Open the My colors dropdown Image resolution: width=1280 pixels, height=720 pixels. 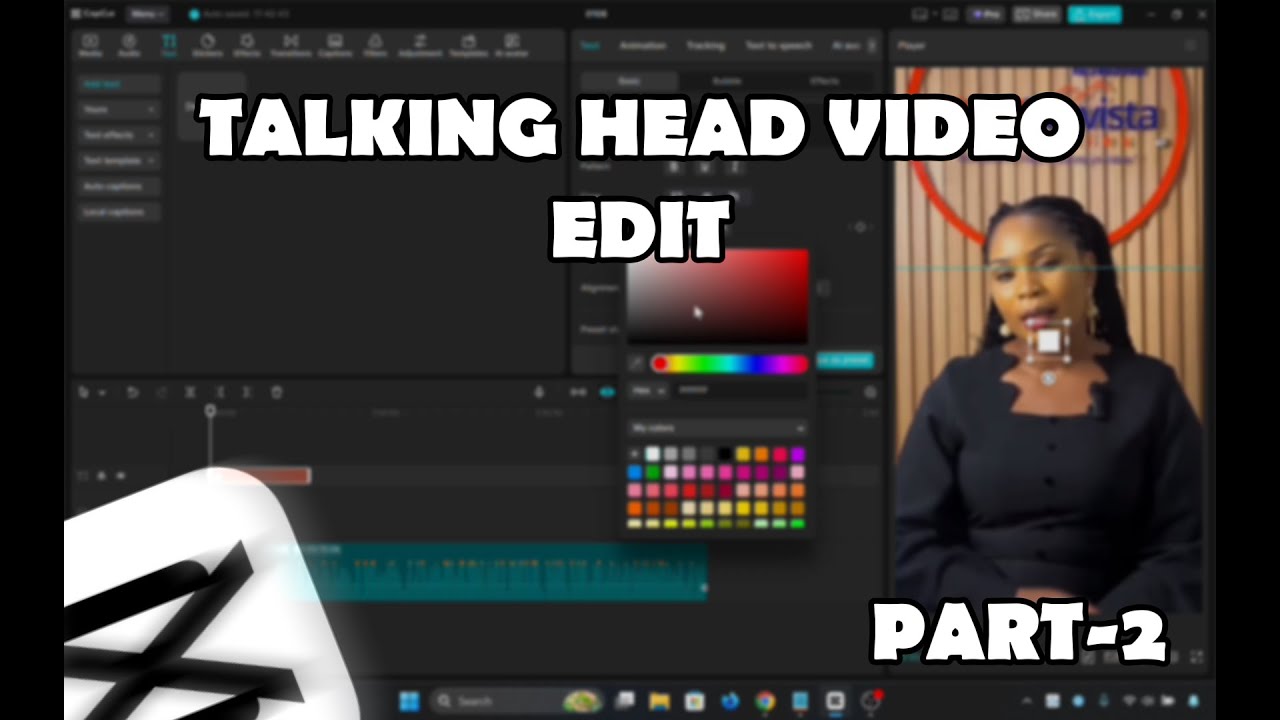point(717,428)
